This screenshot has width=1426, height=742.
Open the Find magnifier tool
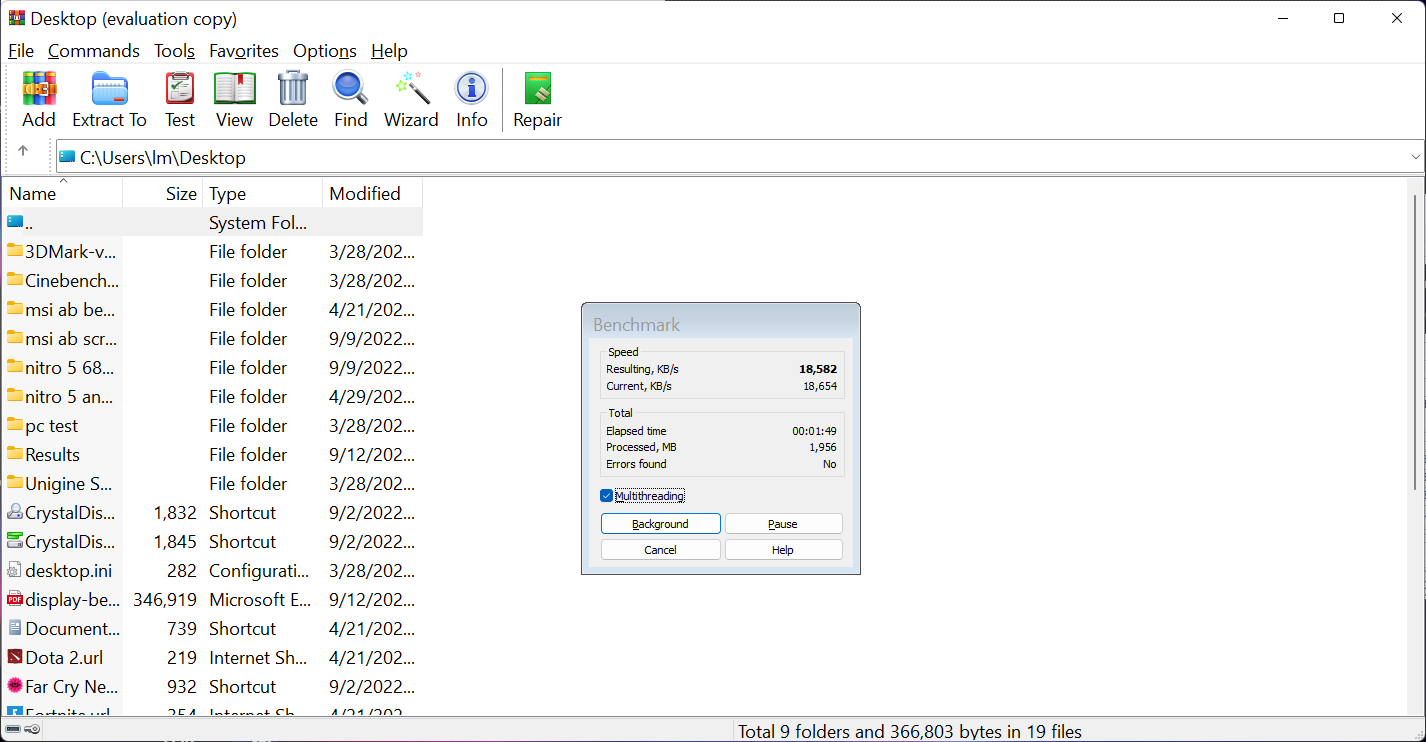tap(351, 89)
